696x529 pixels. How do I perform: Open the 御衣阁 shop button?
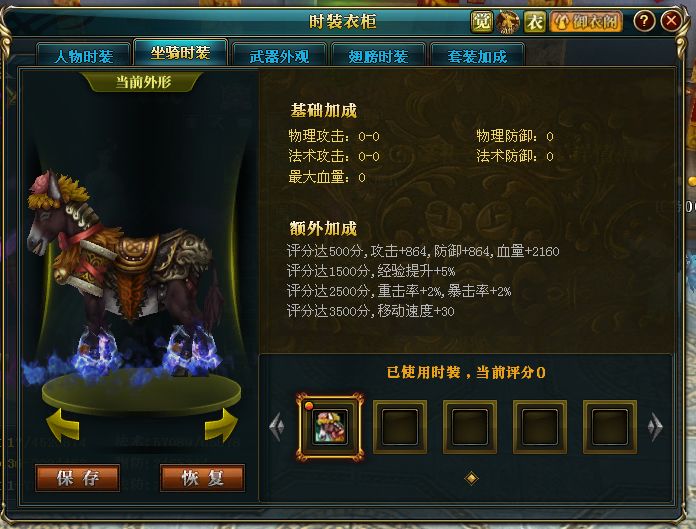pos(586,21)
